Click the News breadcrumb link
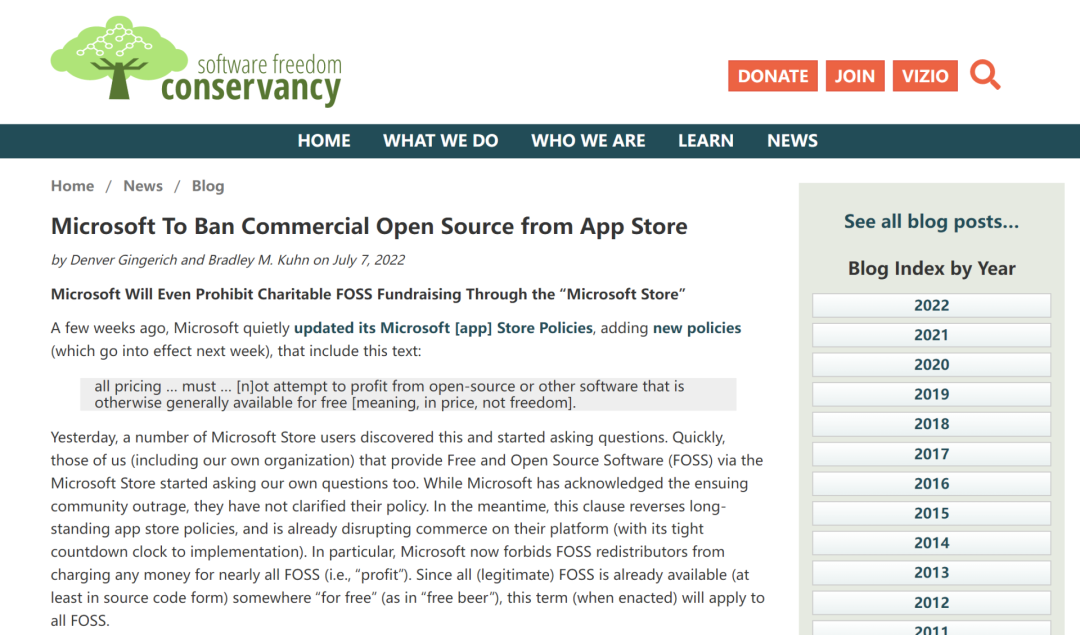The height and width of the screenshot is (635, 1080). click(143, 186)
